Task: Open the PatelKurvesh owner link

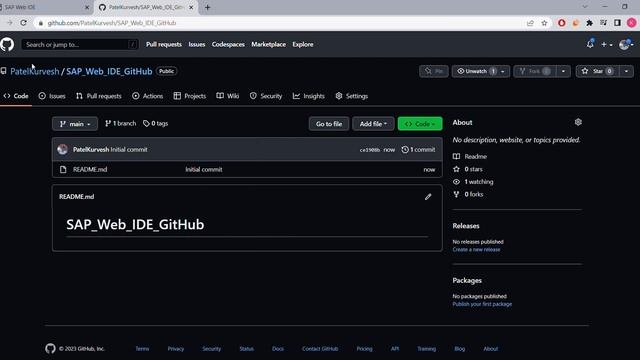Action: coord(35,71)
